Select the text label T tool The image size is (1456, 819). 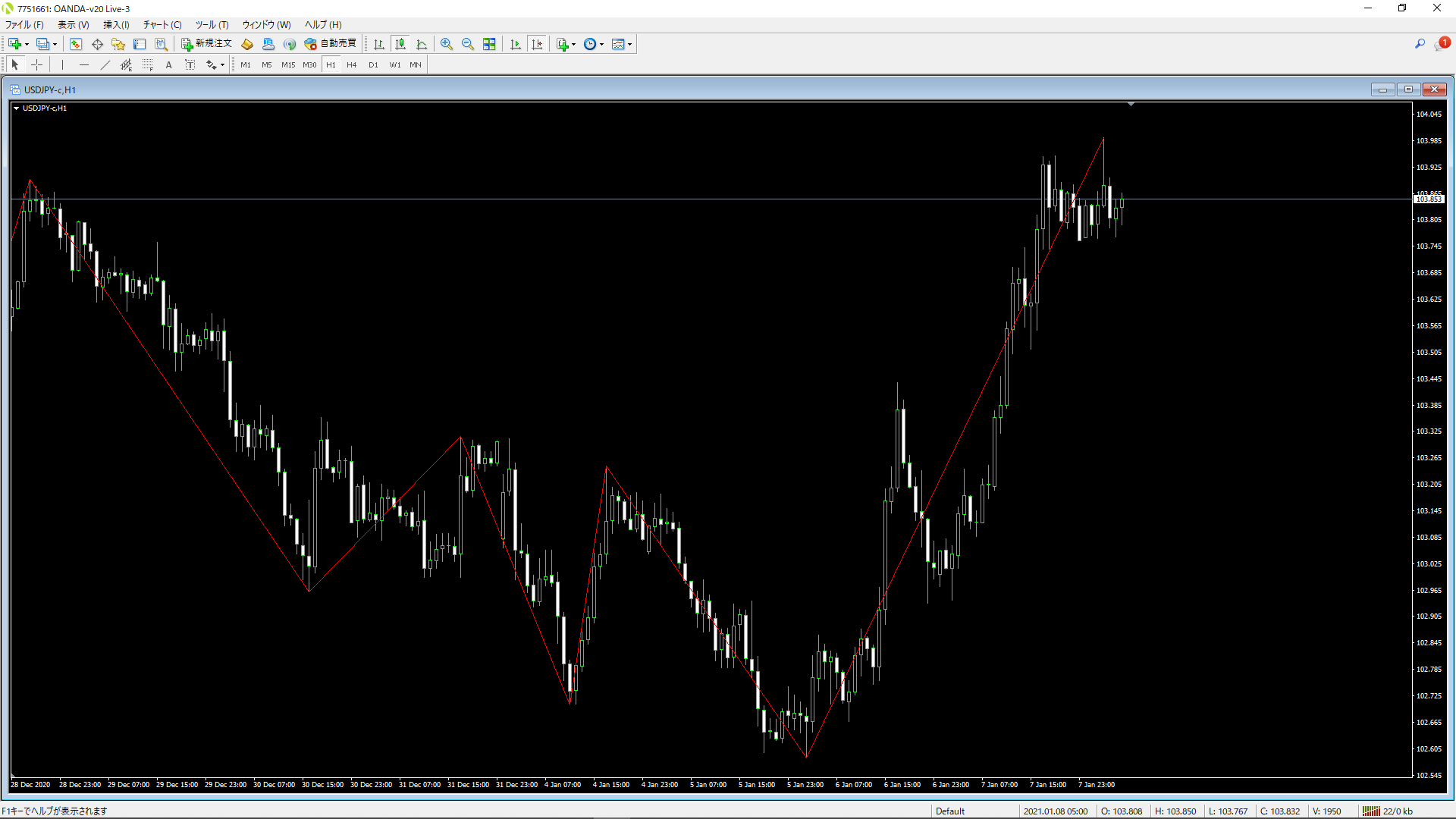[x=190, y=64]
